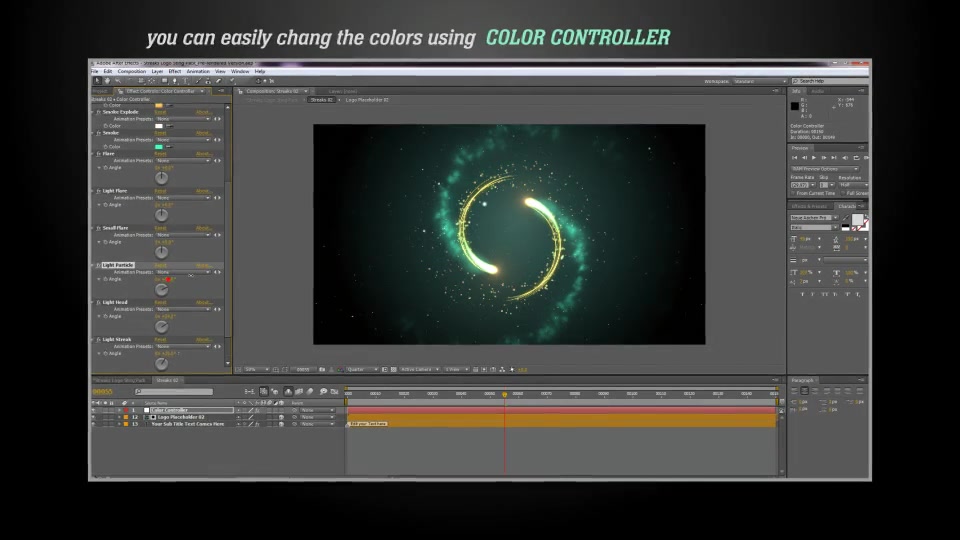Screen dimensions: 960x540
Task: Toggle Light Head effect fx switch
Action: [x=99, y=302]
